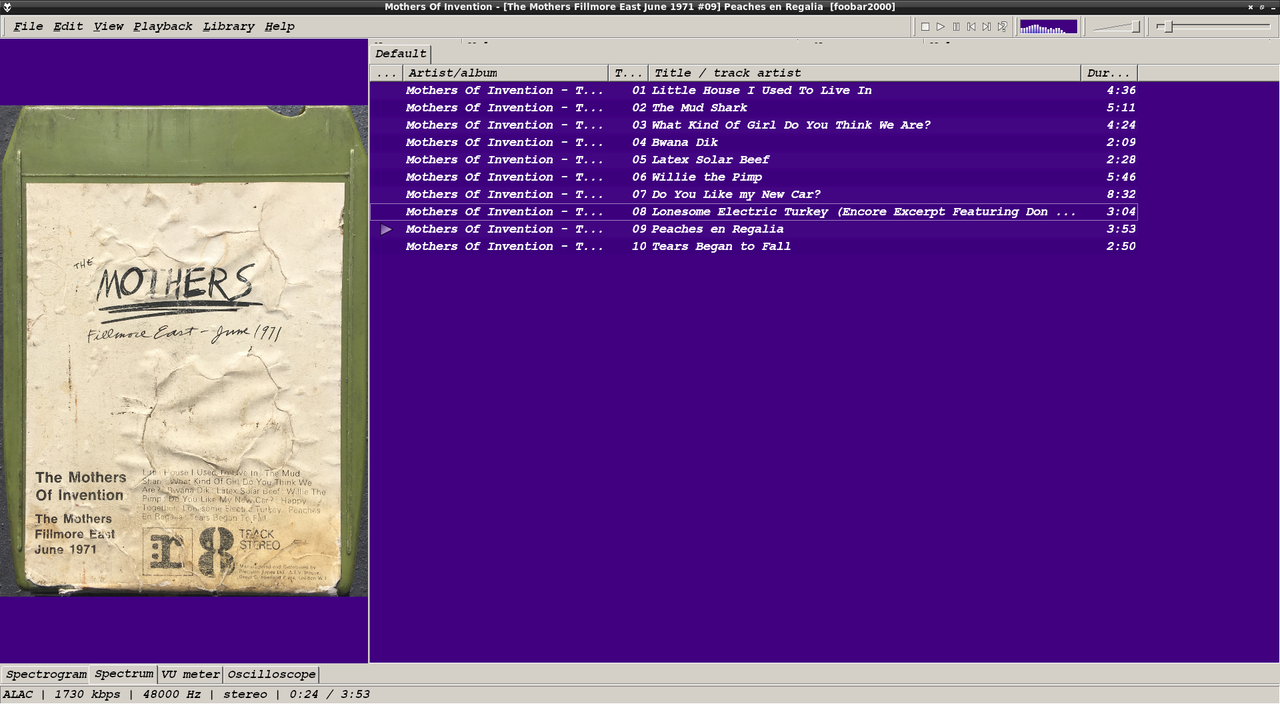This screenshot has width=1280, height=704.
Task: Click duration 5:46 of Willie the Pimp
Action: [1121, 177]
